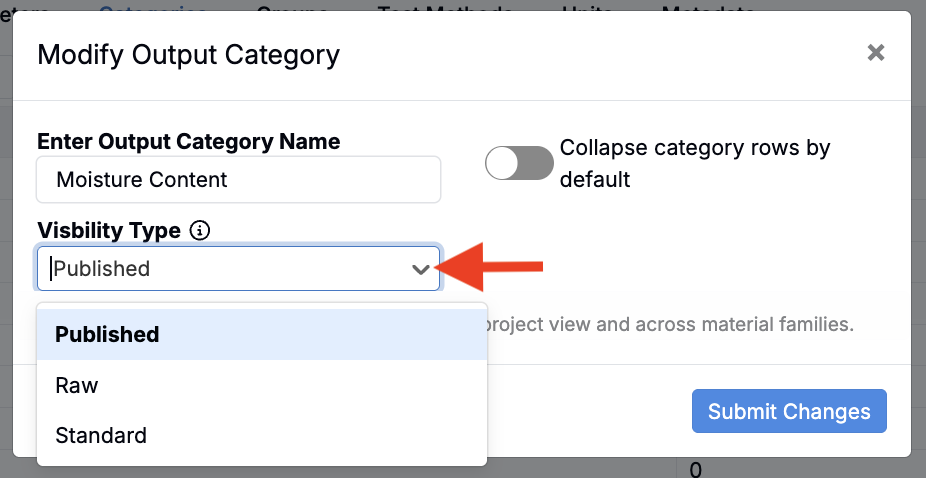926x478 pixels.
Task: Close the Modify Output Category dialog
Action: (875, 53)
